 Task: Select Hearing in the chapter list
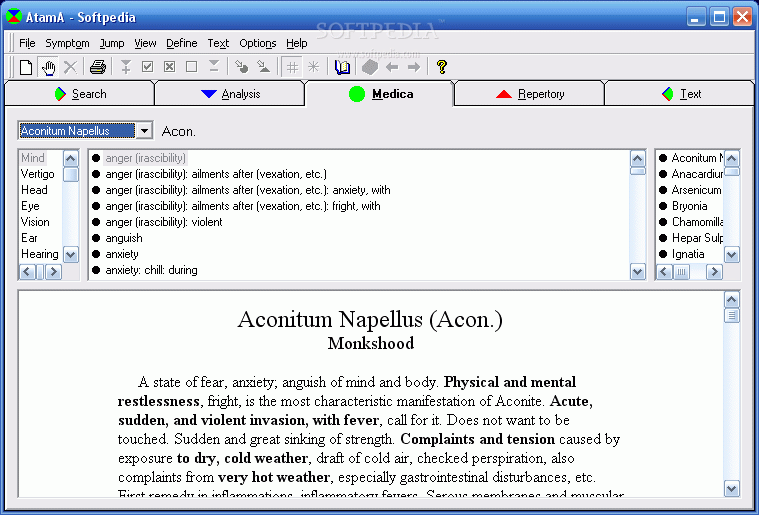click(x=40, y=254)
